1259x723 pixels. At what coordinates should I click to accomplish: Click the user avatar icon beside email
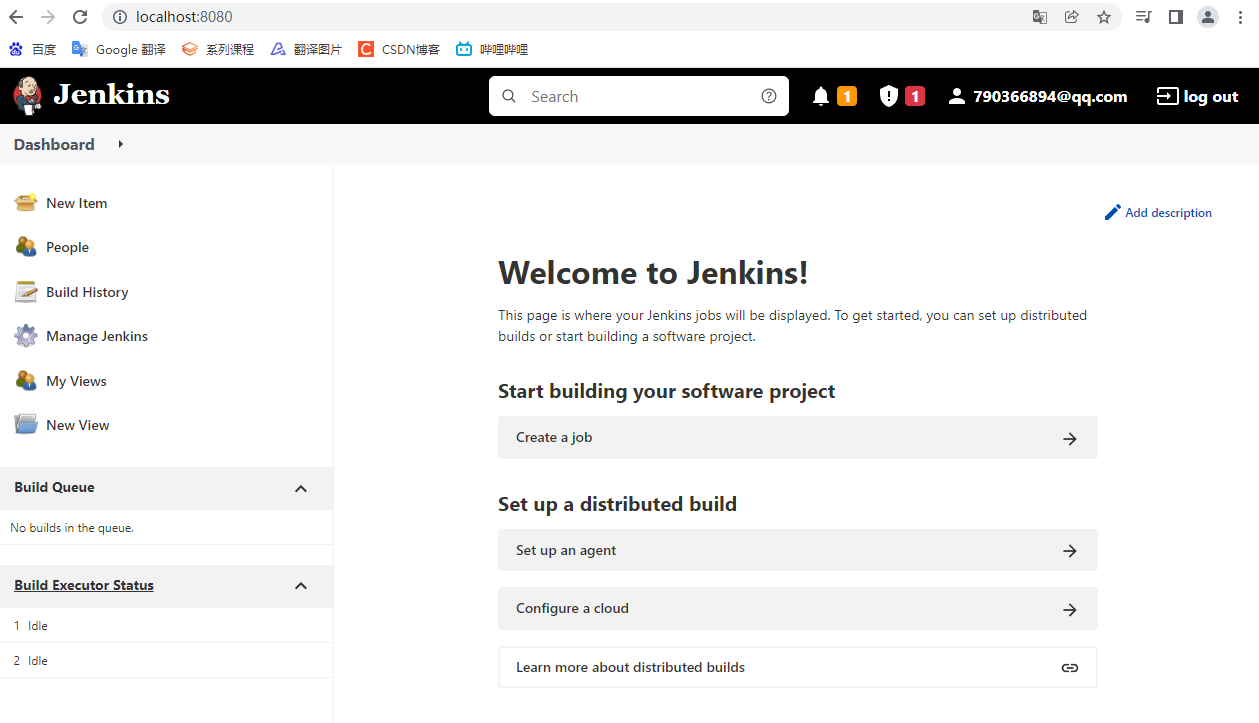(x=957, y=96)
